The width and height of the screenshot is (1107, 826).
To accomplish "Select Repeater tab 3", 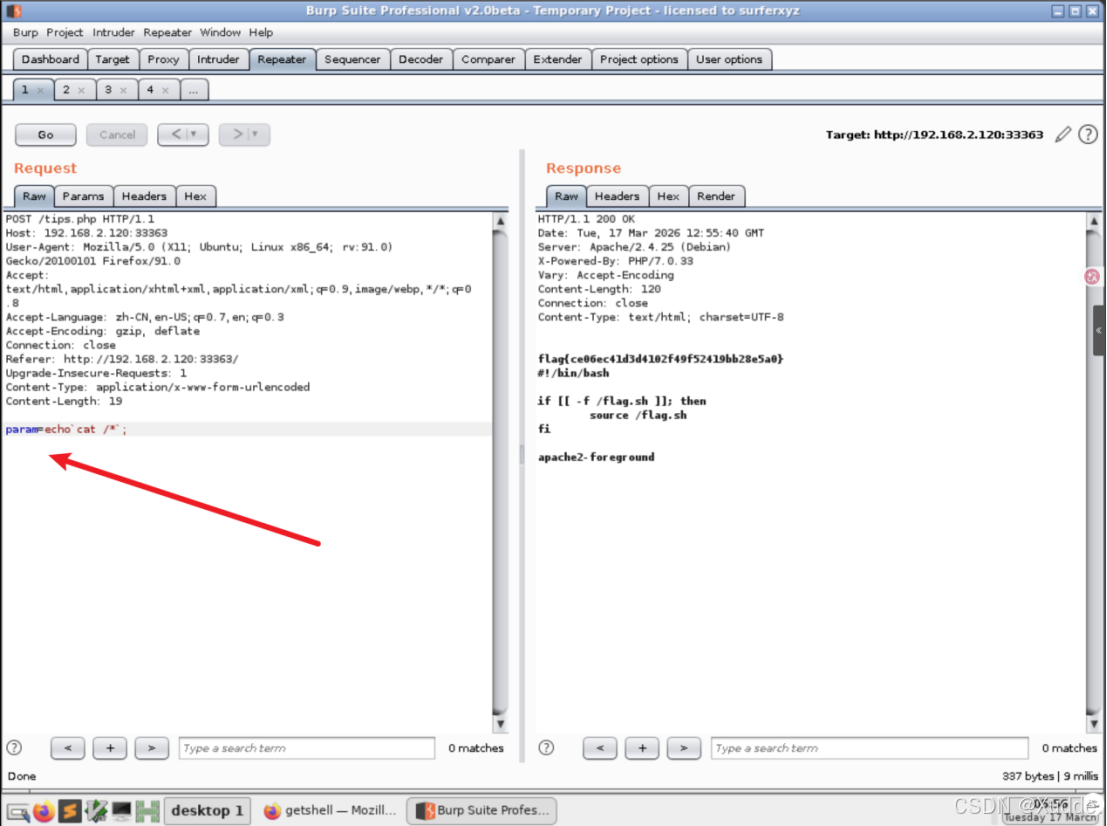I will pos(108,90).
